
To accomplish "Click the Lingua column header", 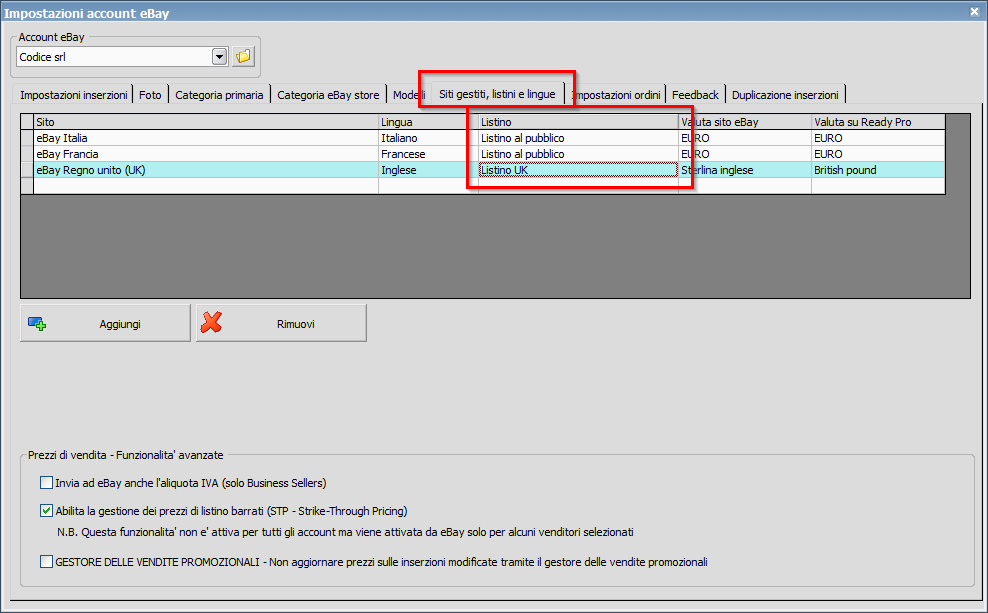I will [428, 122].
